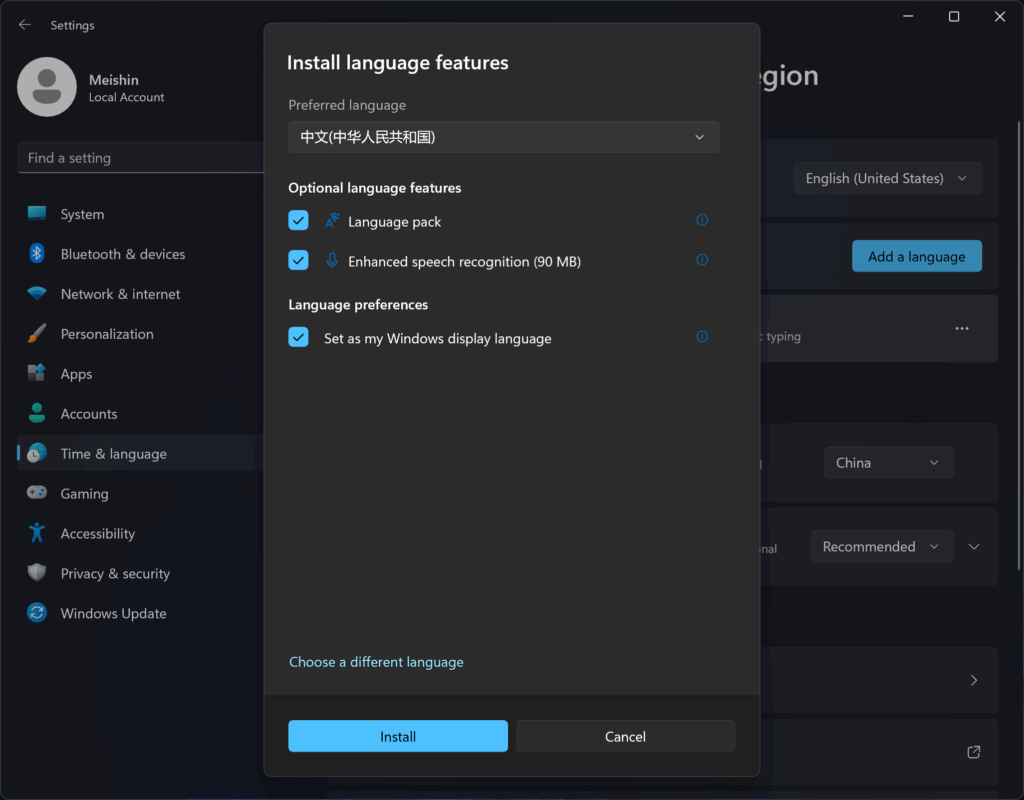This screenshot has width=1024, height=800.
Task: Uncheck Enhanced speech recognition checkbox
Action: pyautogui.click(x=298, y=261)
